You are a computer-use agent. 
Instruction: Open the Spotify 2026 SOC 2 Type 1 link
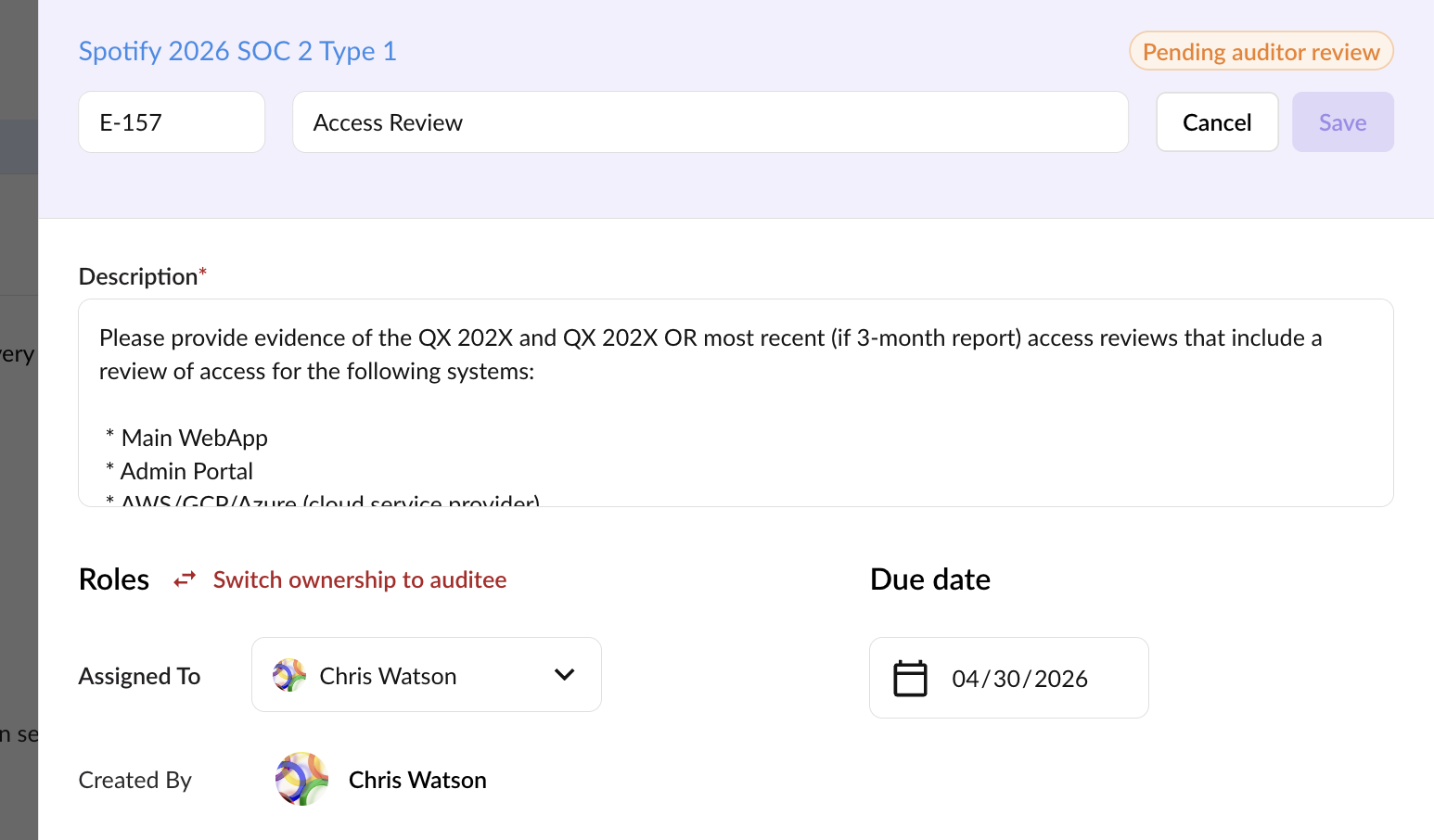237,51
